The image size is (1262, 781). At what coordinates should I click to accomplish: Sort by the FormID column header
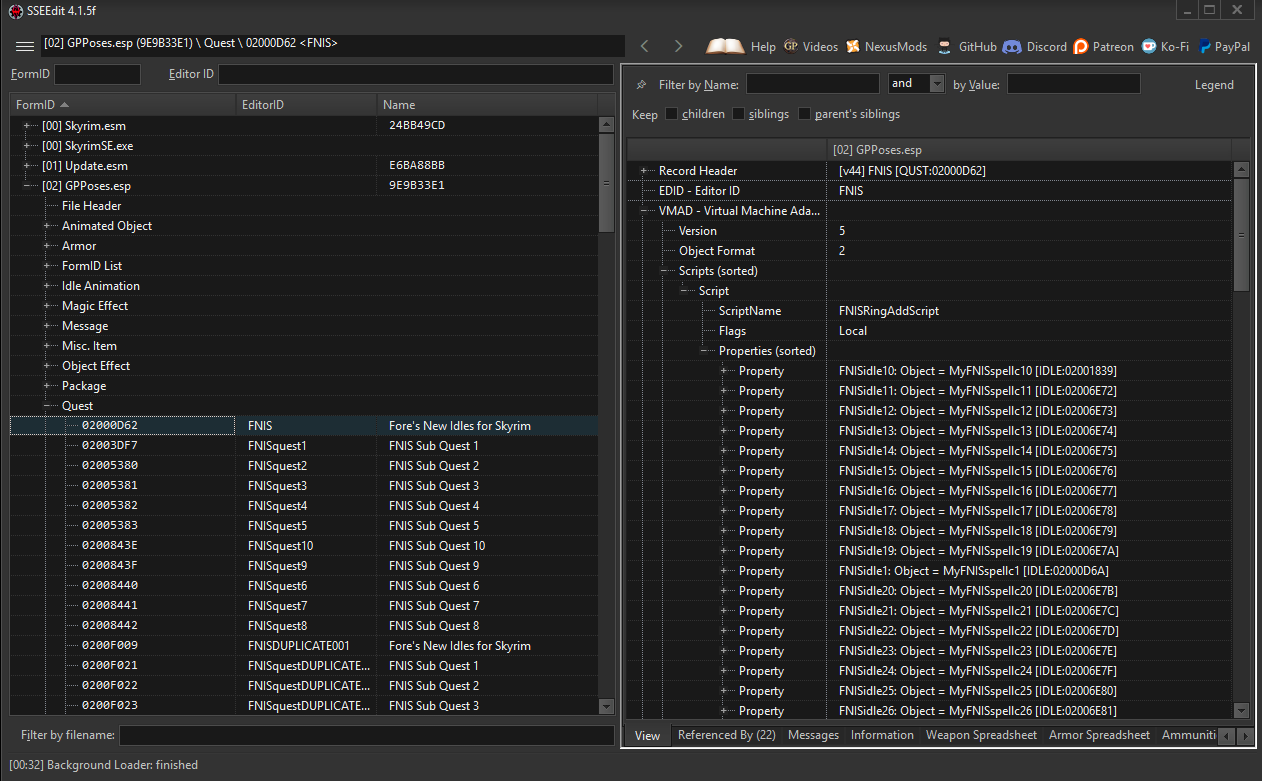tap(123, 104)
